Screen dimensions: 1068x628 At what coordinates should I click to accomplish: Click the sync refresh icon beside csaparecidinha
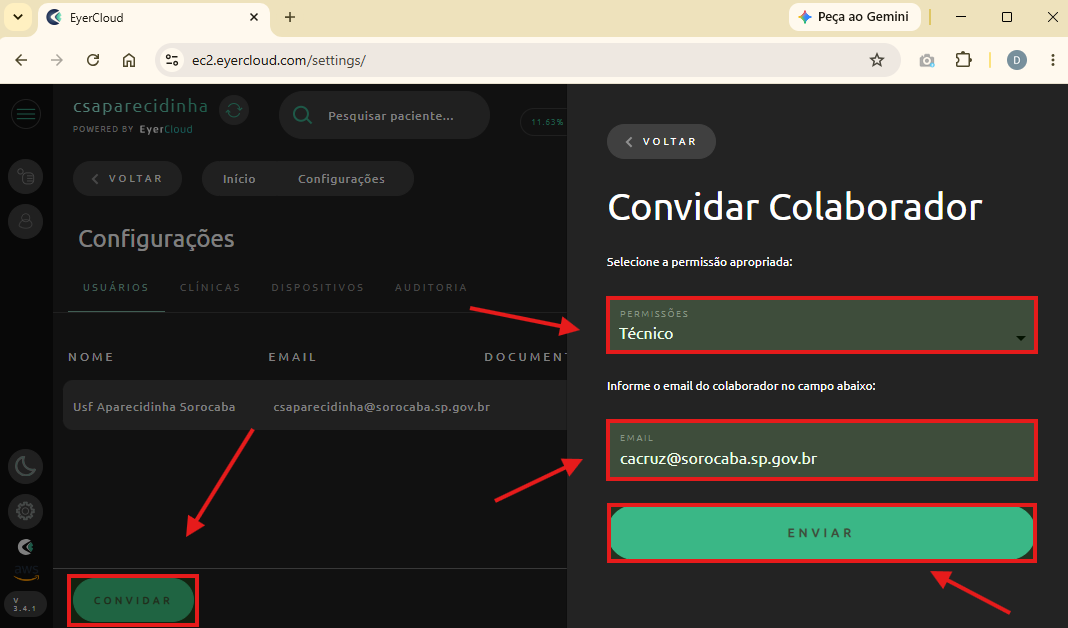point(234,110)
